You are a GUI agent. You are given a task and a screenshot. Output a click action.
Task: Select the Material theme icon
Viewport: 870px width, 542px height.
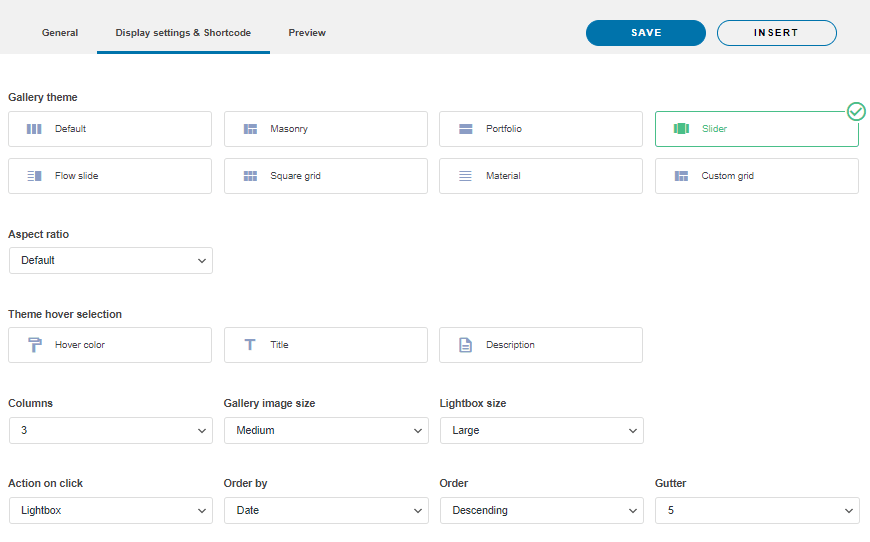(x=465, y=176)
